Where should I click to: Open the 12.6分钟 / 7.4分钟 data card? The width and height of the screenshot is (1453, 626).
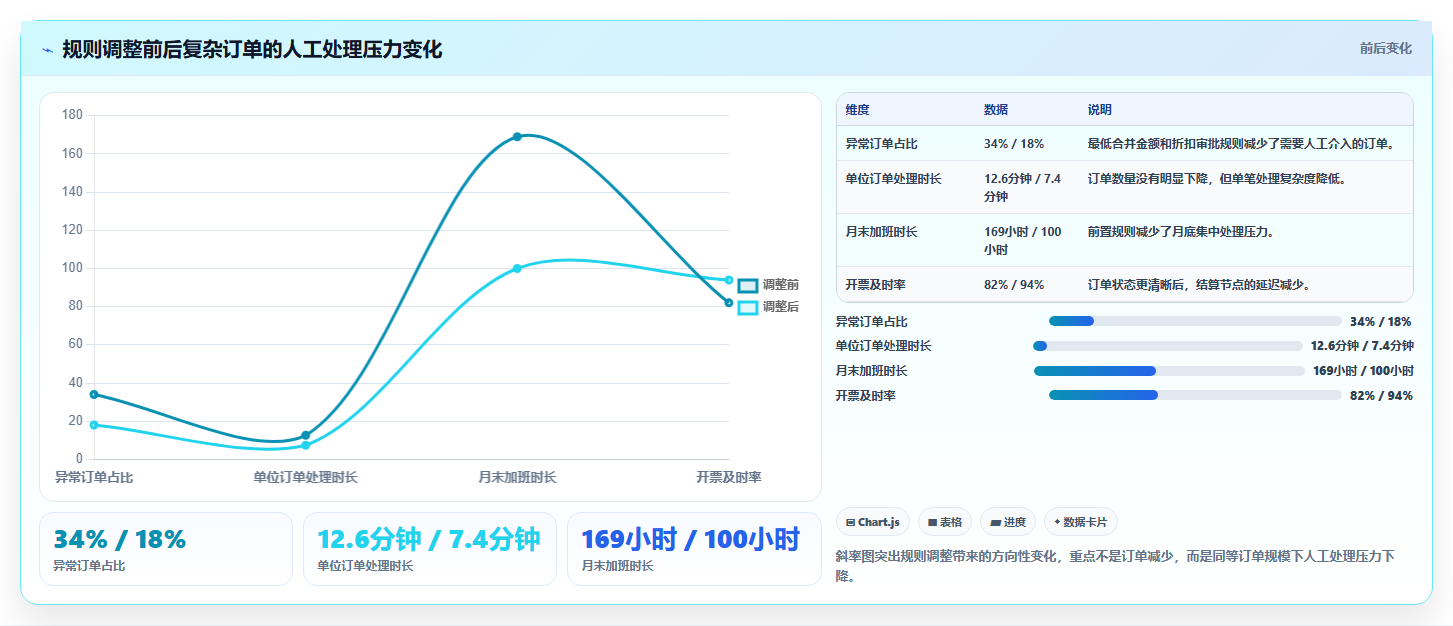point(430,549)
